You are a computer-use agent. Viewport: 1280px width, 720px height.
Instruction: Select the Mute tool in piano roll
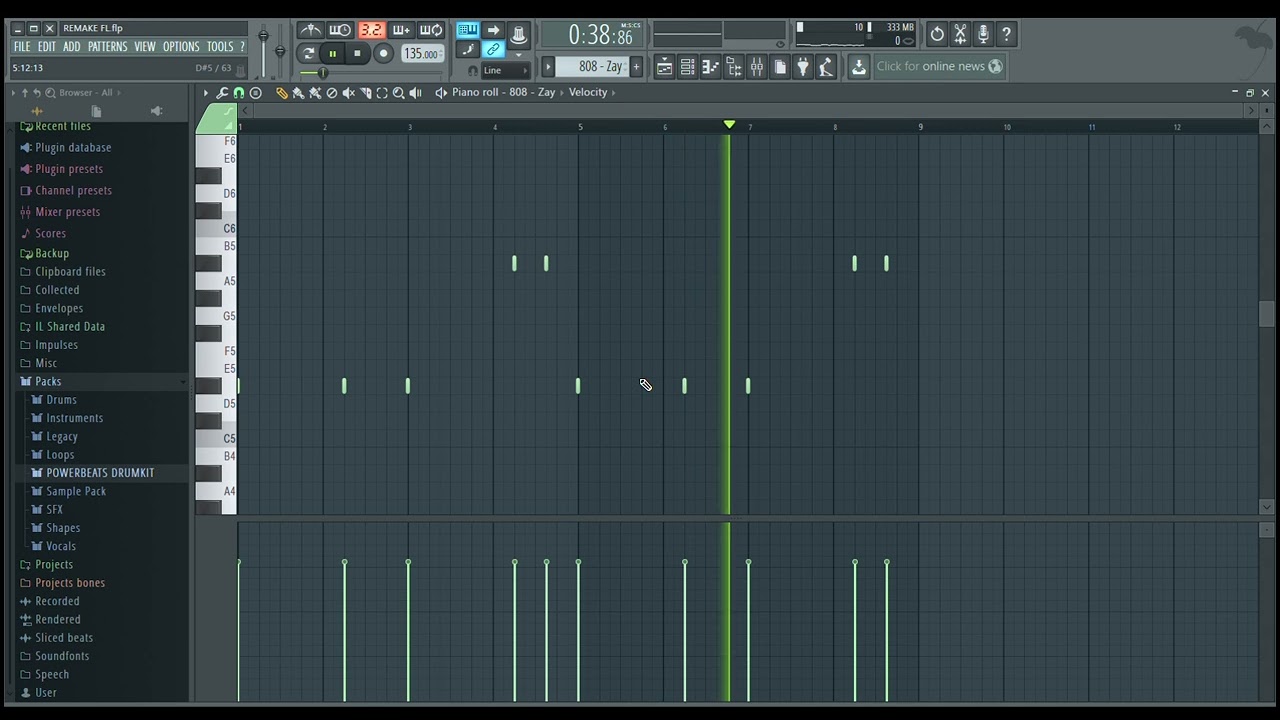349,93
